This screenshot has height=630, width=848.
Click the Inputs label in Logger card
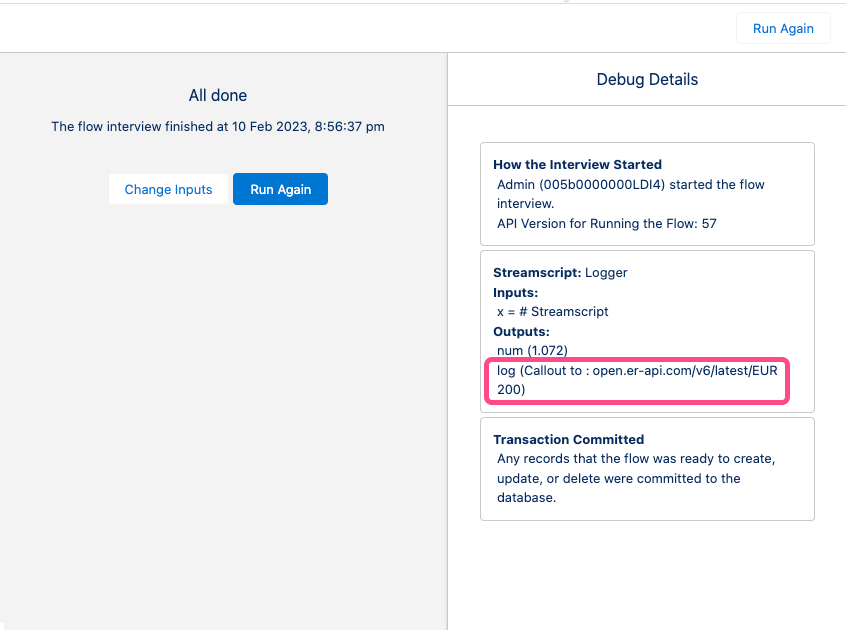click(516, 292)
